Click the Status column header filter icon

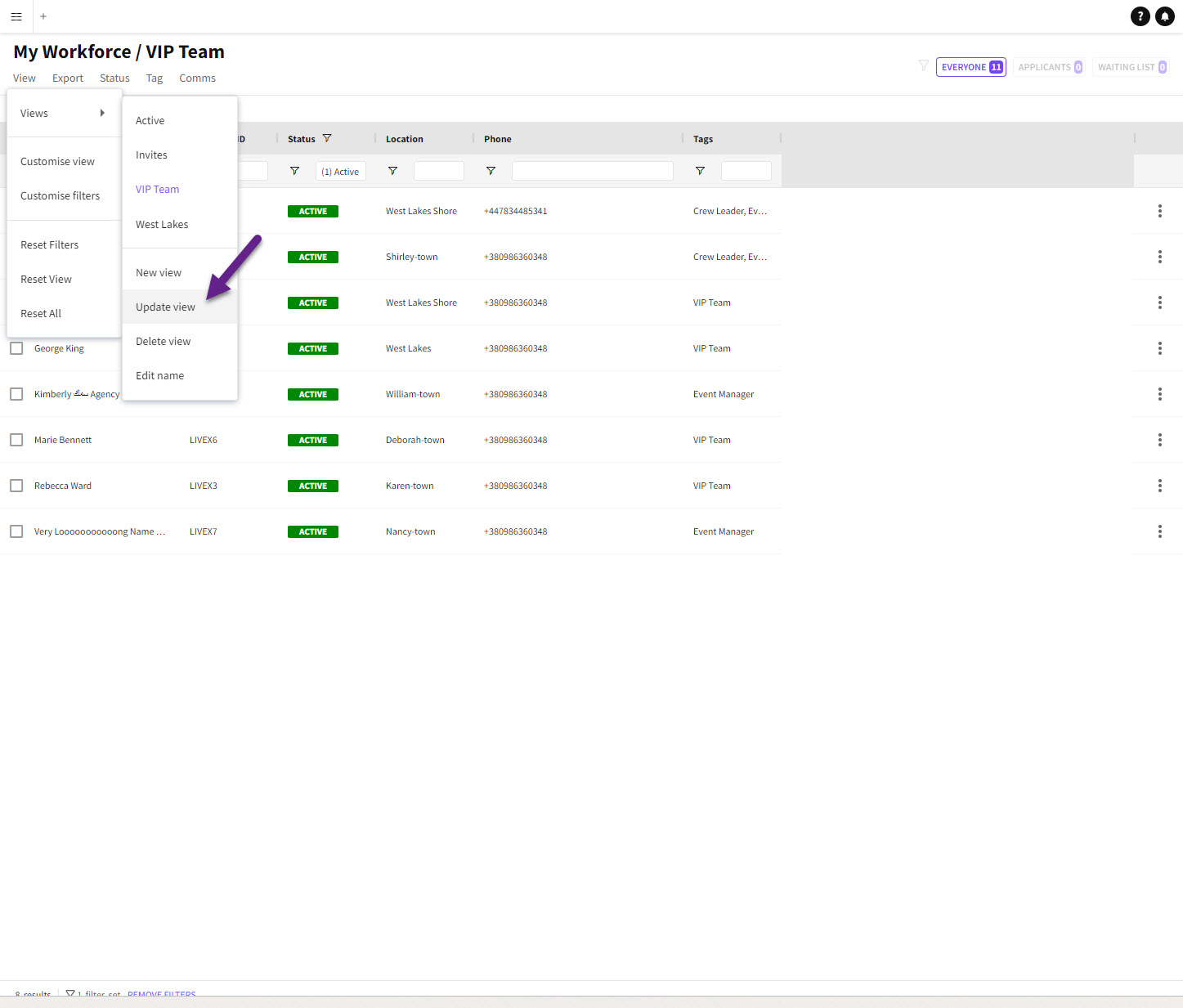(327, 138)
